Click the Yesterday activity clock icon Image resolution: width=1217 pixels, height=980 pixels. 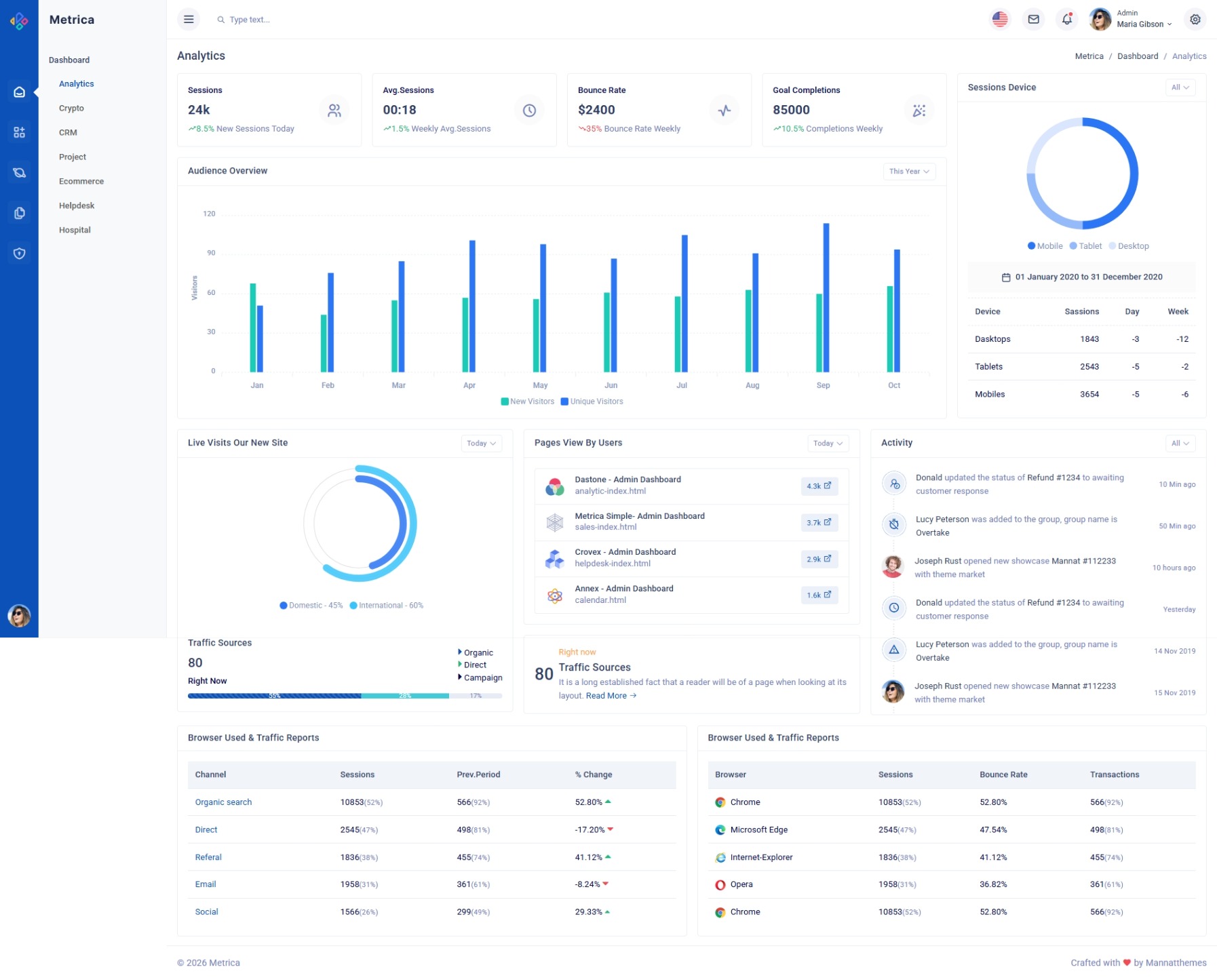click(x=894, y=608)
